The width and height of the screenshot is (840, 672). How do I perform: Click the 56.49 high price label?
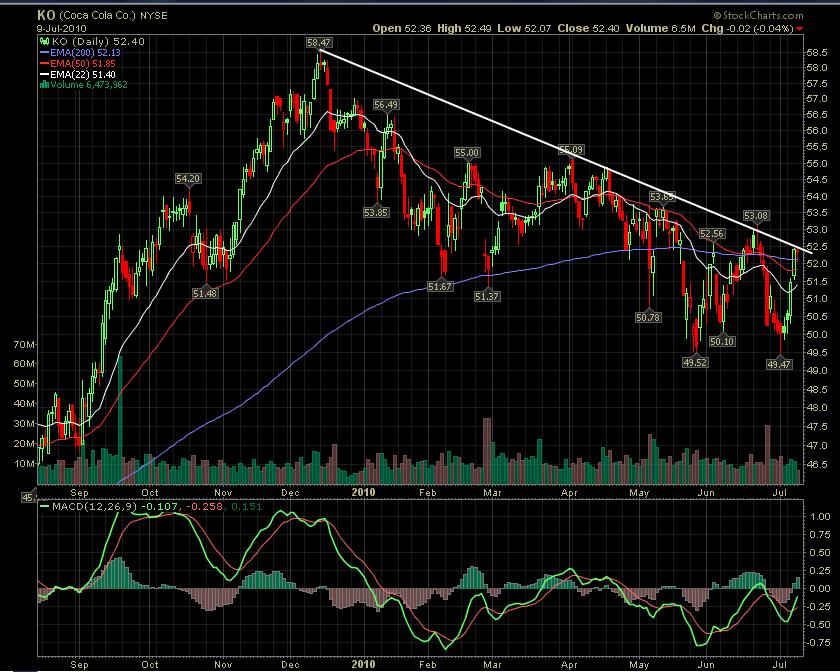click(x=386, y=104)
